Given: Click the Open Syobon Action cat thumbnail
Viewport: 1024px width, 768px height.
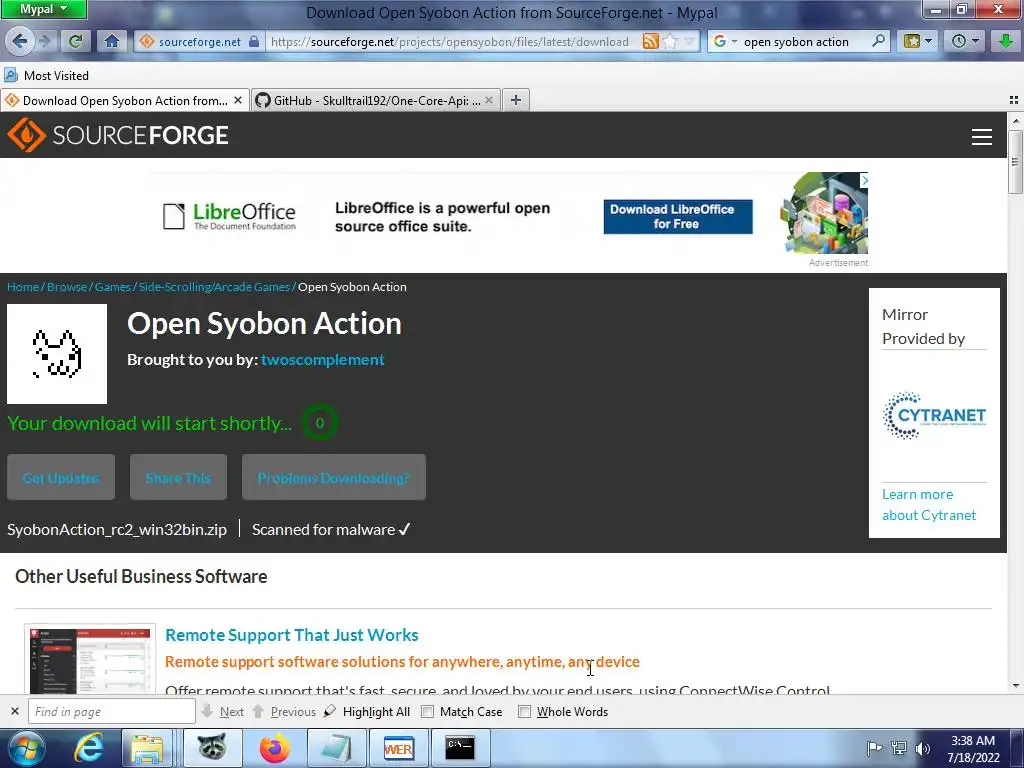Looking at the screenshot, I should point(57,354).
